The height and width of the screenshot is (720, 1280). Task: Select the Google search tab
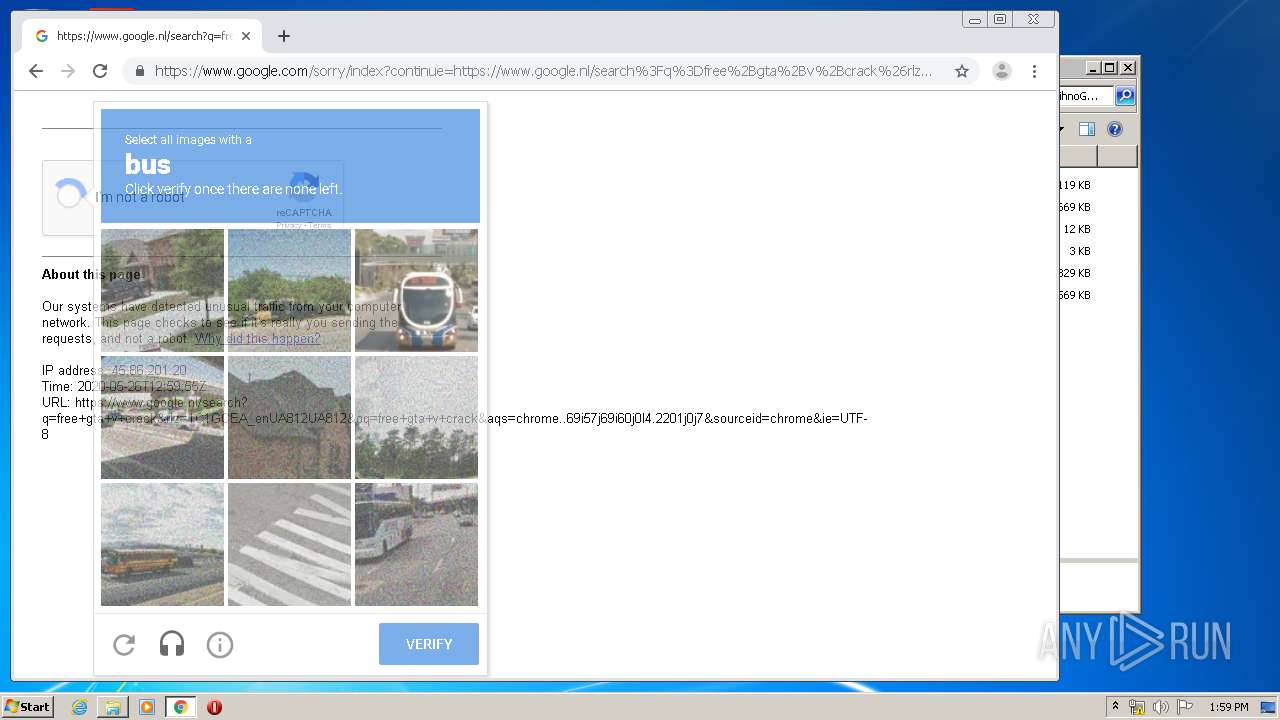tap(142, 36)
